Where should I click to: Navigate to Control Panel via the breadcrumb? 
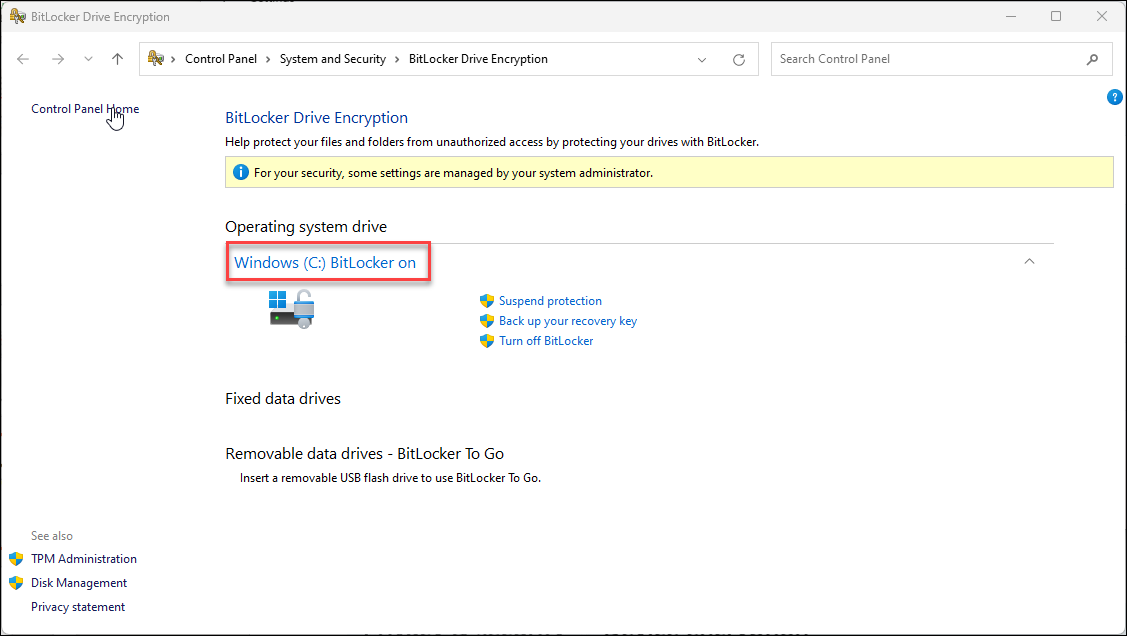coord(221,58)
